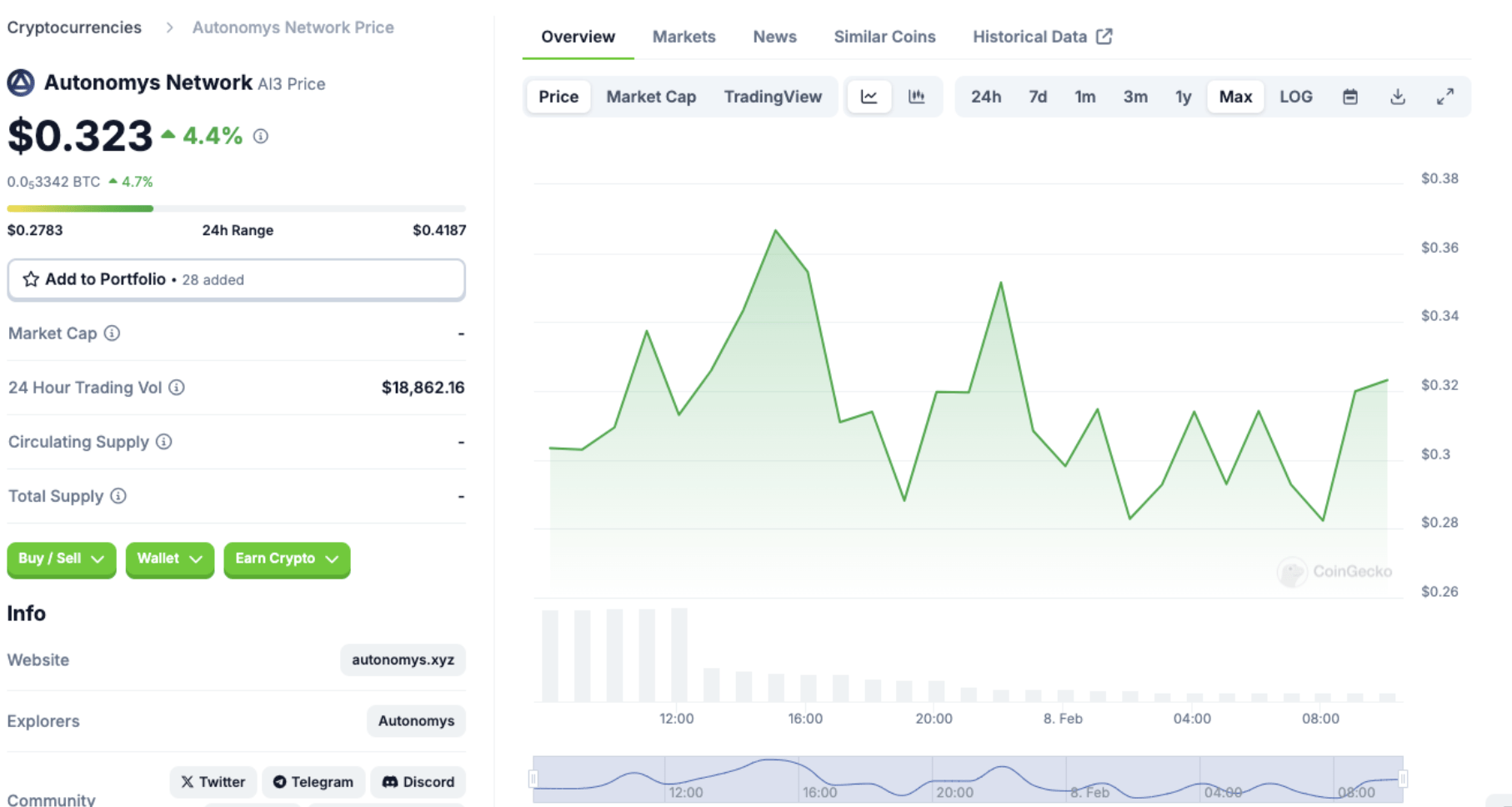Click right handle of chart navigator
1512x807 pixels.
point(1403,779)
